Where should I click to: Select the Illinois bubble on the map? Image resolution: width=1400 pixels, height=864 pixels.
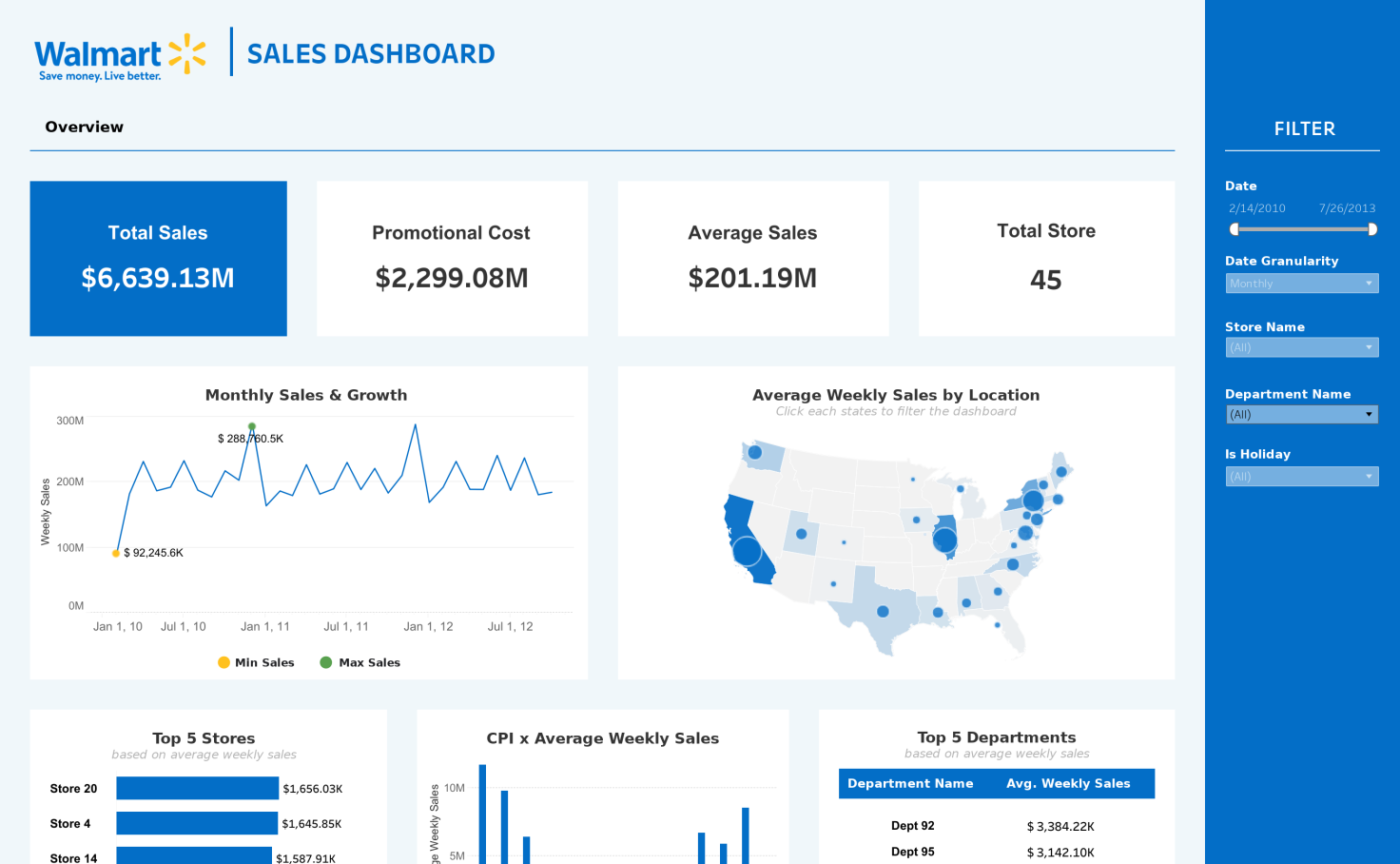[944, 540]
